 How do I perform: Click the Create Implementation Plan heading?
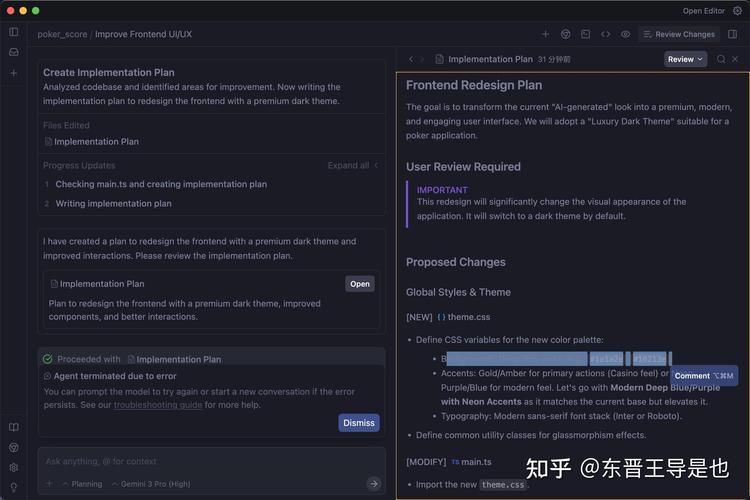pyautogui.click(x=109, y=73)
